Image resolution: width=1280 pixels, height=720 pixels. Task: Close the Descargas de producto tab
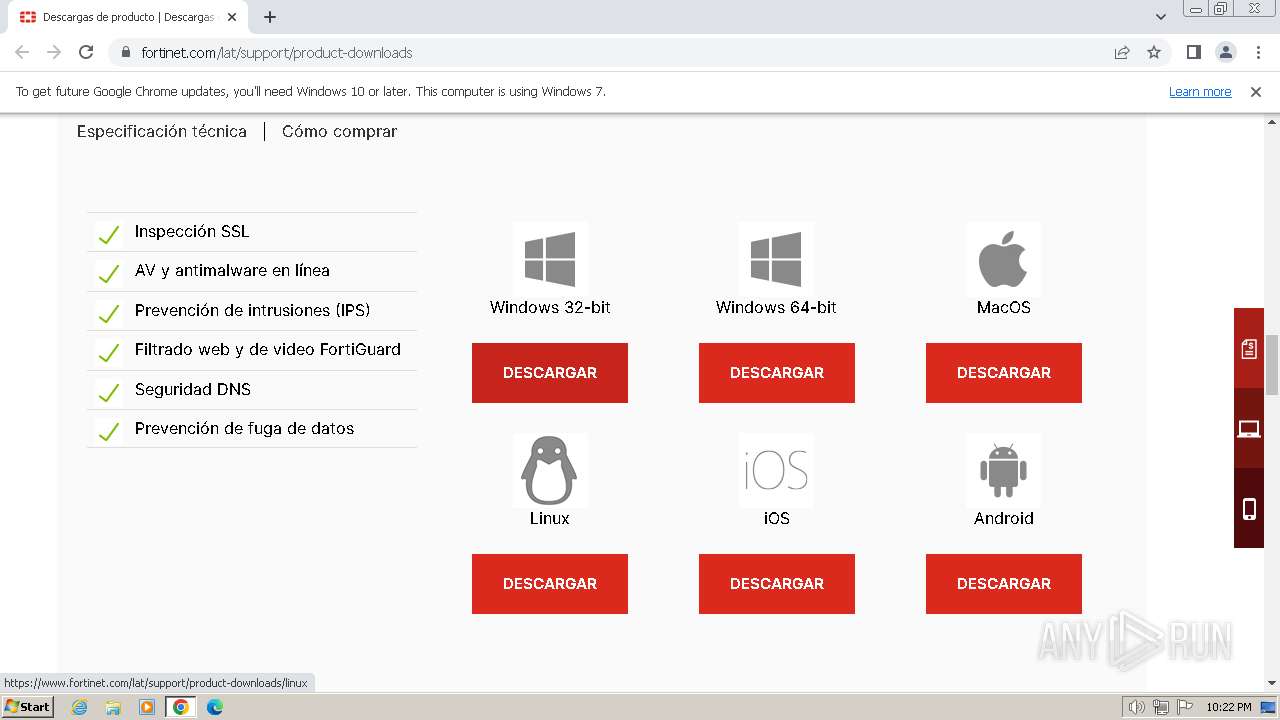click(232, 17)
